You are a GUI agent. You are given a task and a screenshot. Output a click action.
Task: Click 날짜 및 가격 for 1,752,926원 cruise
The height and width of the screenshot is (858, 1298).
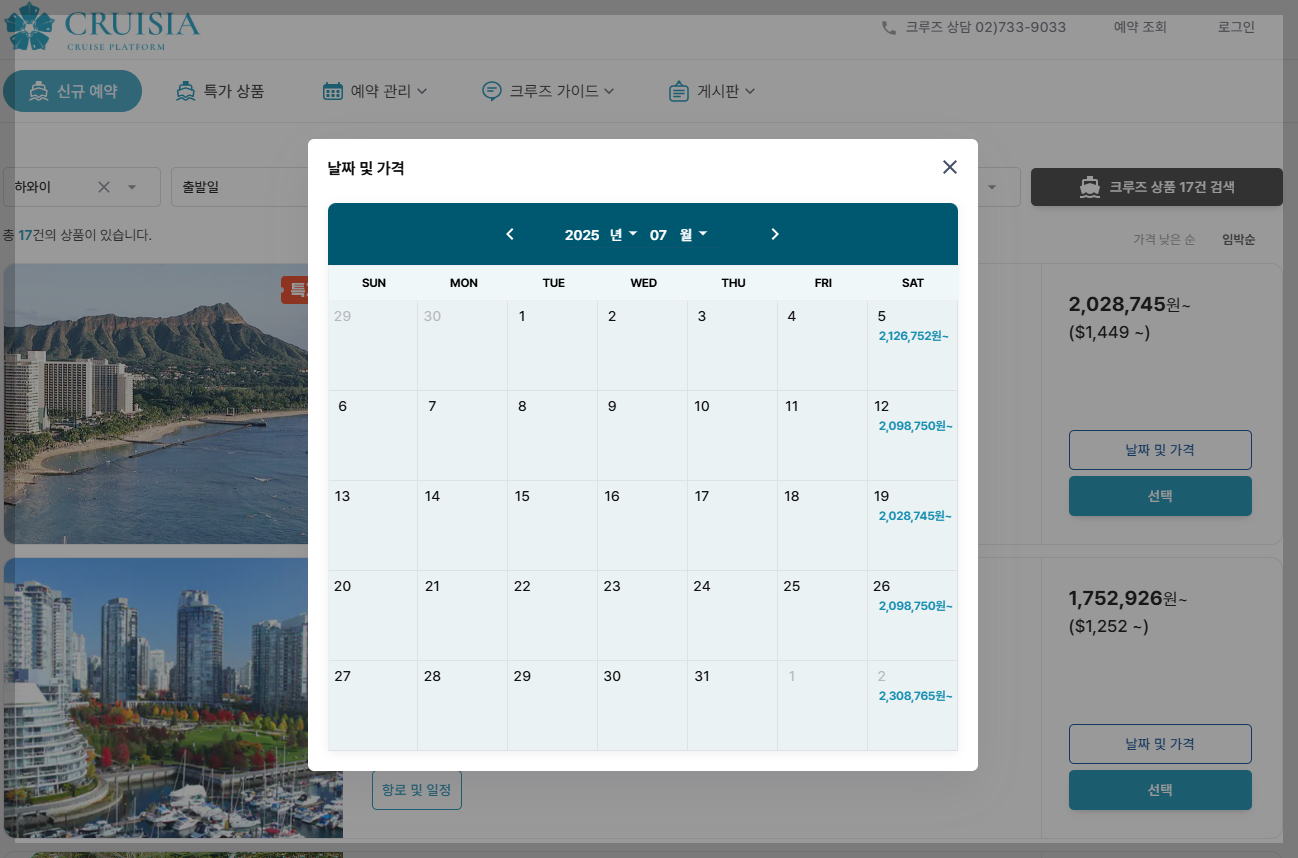[x=1160, y=744]
